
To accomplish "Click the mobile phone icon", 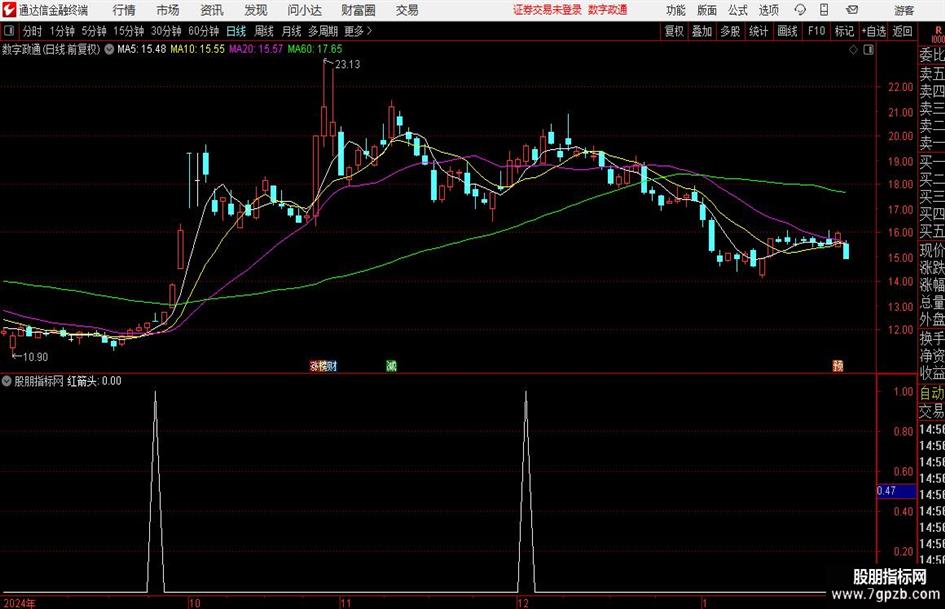I will pos(824,10).
